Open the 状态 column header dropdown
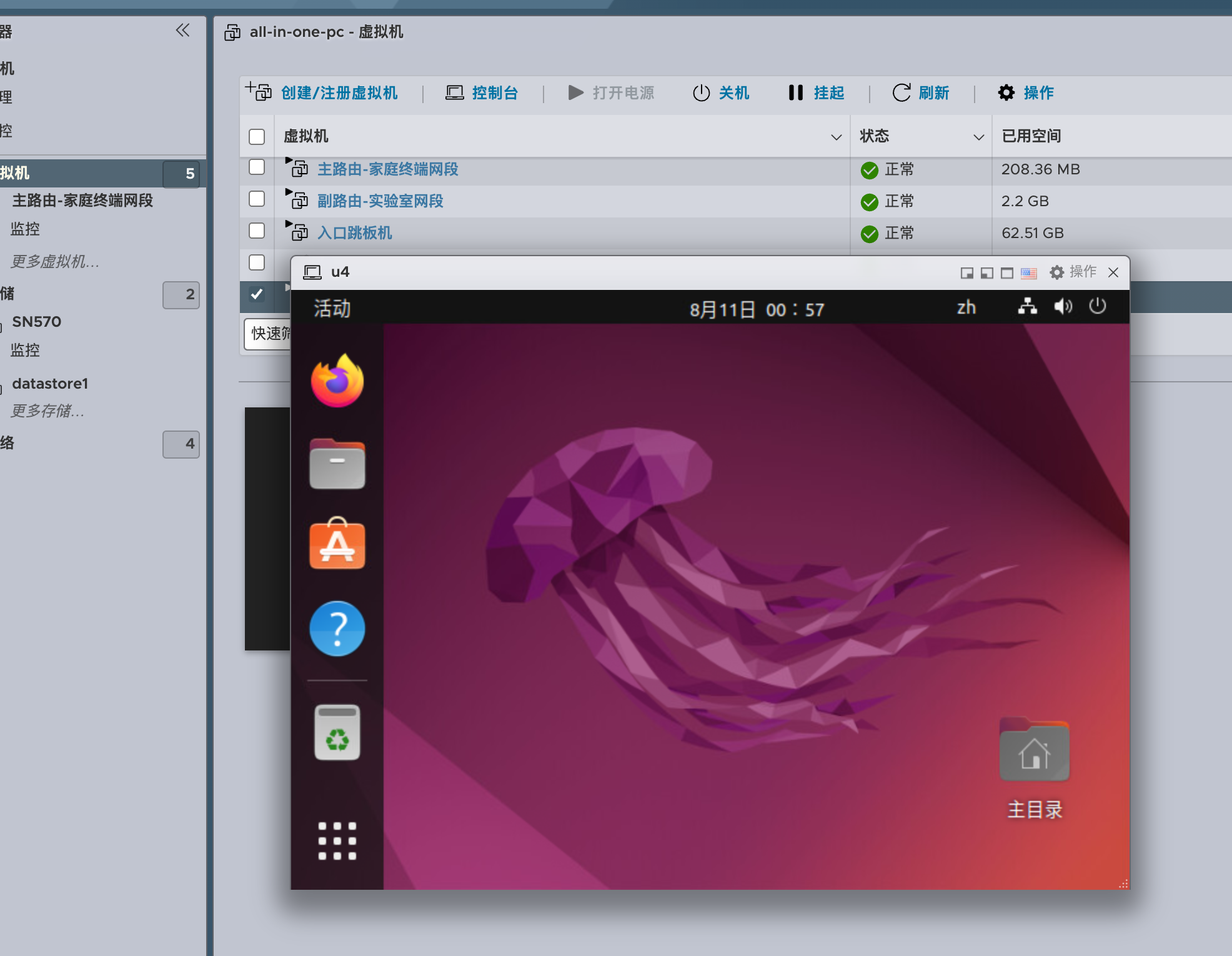This screenshot has width=1232, height=956. pyautogui.click(x=978, y=137)
